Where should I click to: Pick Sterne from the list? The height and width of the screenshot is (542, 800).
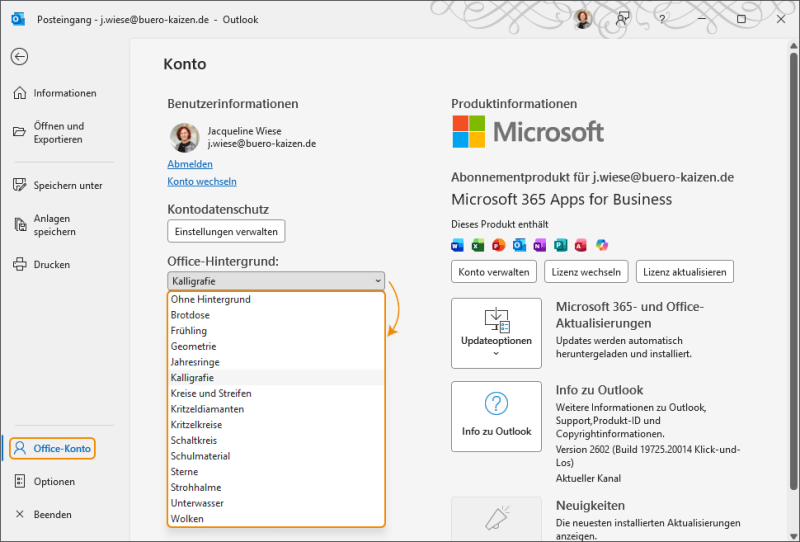tap(276, 472)
